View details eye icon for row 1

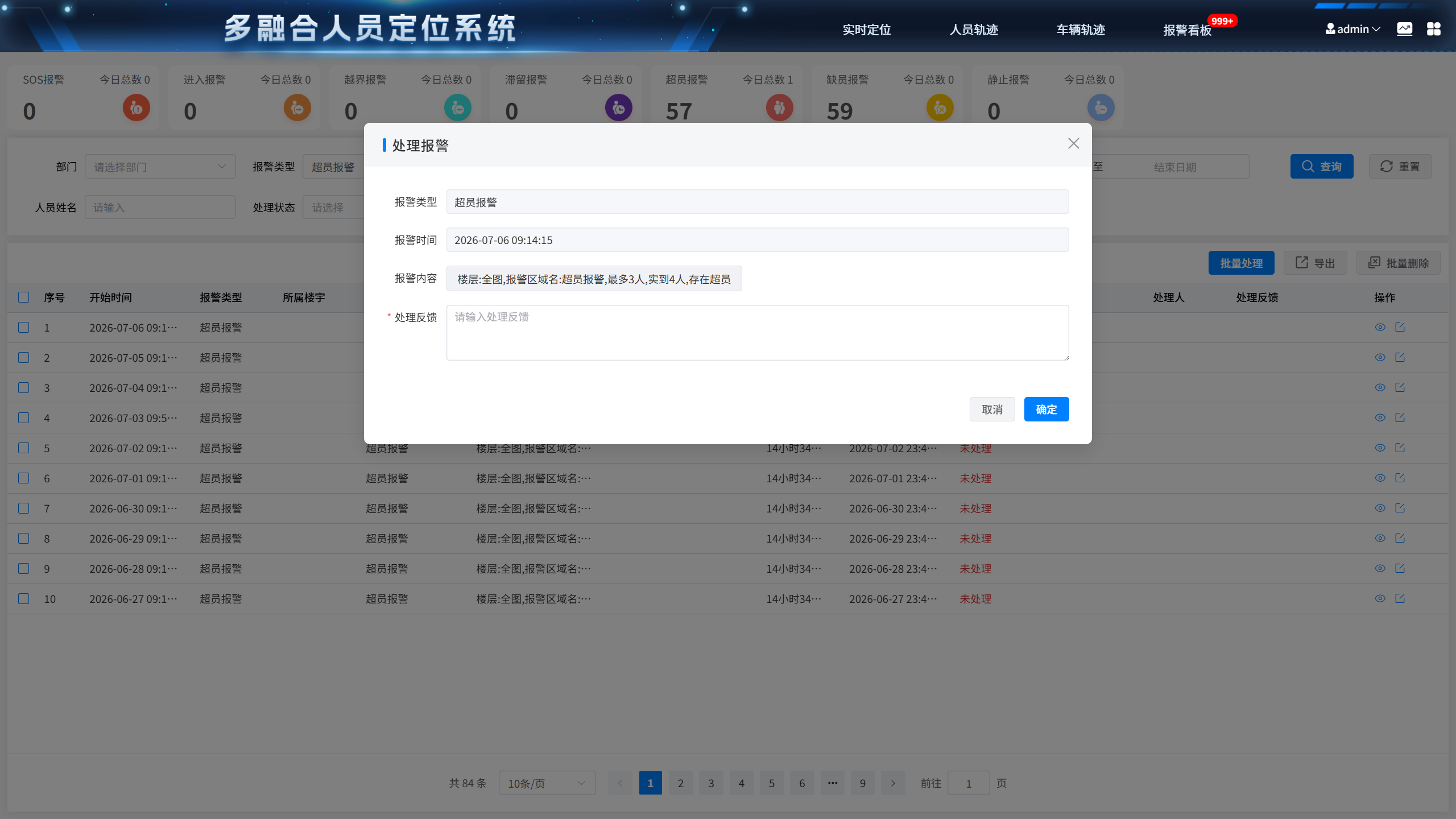(1380, 327)
